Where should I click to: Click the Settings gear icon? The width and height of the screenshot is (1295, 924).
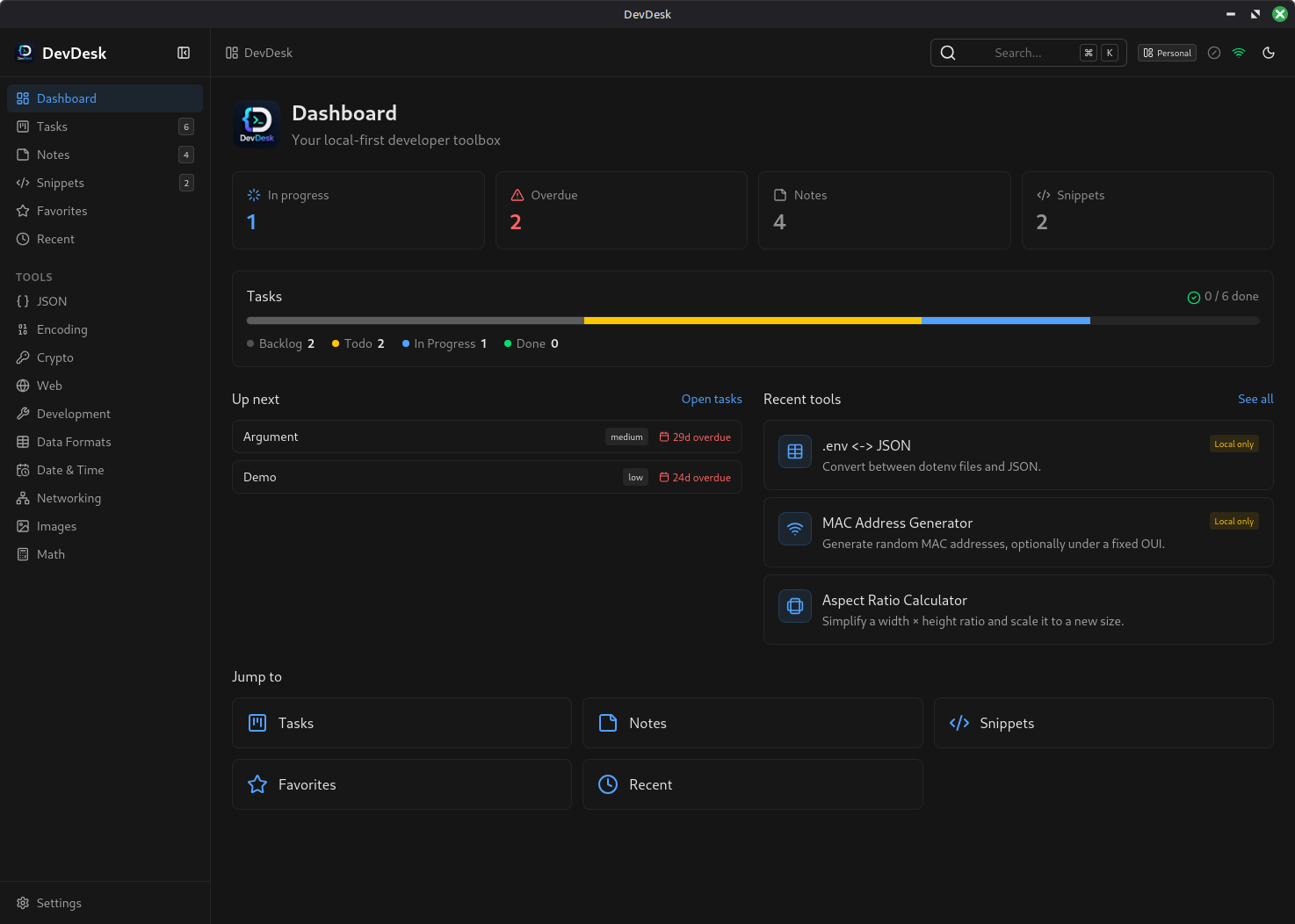tap(23, 903)
